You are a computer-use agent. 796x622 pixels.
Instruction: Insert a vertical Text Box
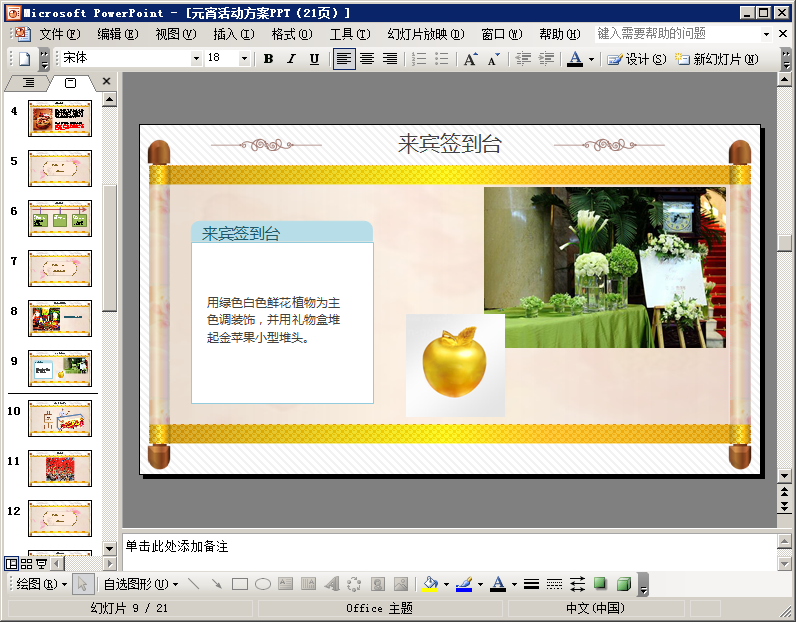tap(309, 584)
